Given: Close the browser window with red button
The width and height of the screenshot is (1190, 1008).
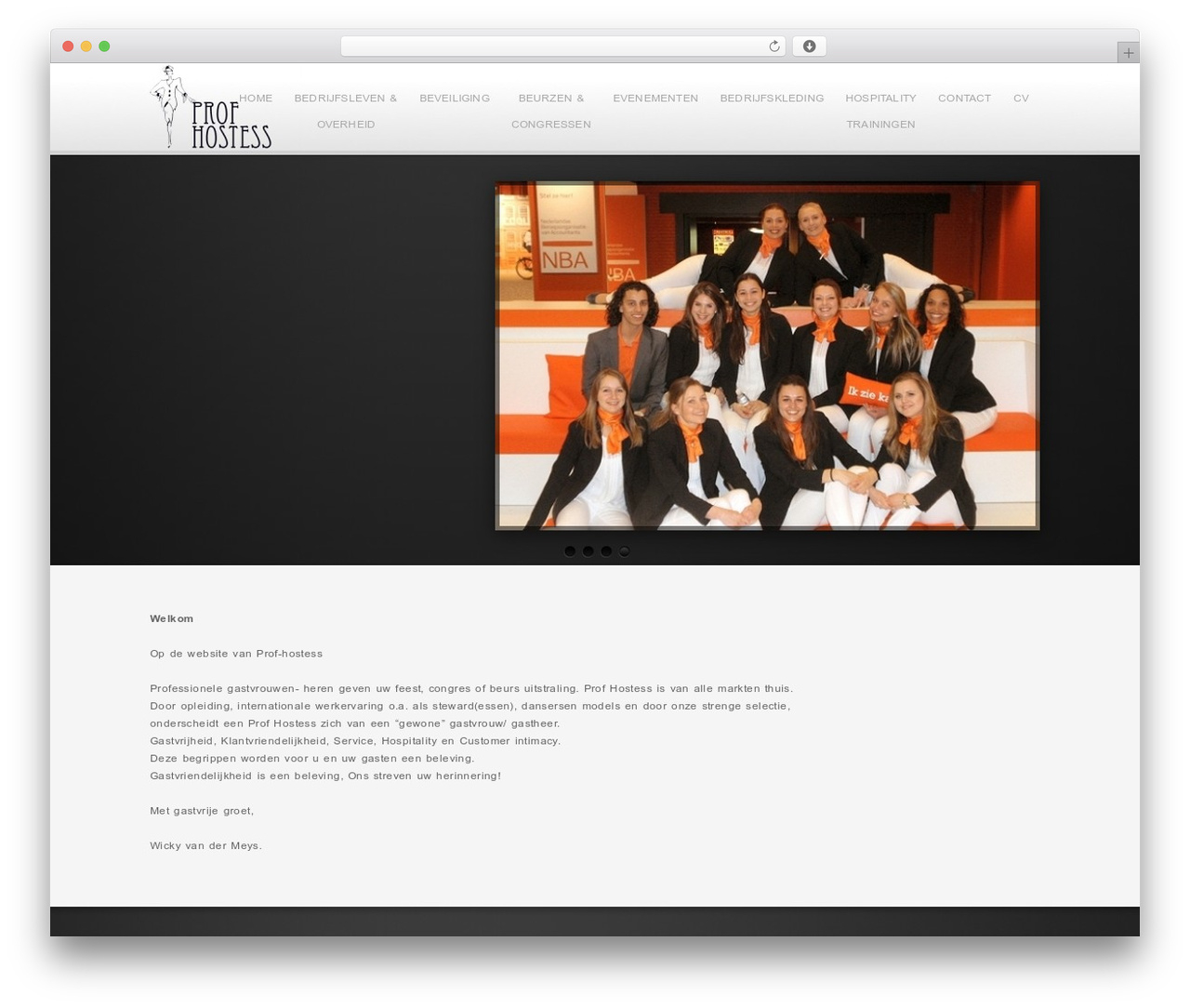Looking at the screenshot, I should [68, 46].
